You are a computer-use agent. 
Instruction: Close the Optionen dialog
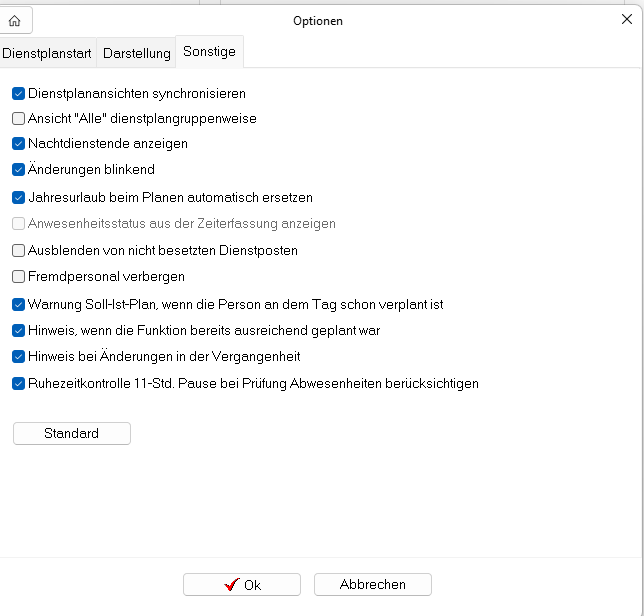click(x=627, y=19)
